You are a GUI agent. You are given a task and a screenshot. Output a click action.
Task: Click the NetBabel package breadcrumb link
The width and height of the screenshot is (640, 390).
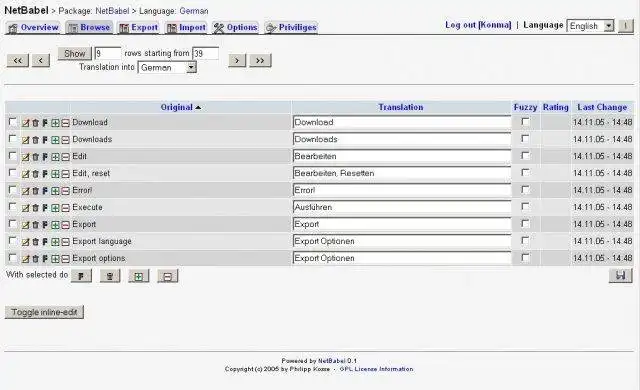(112, 11)
